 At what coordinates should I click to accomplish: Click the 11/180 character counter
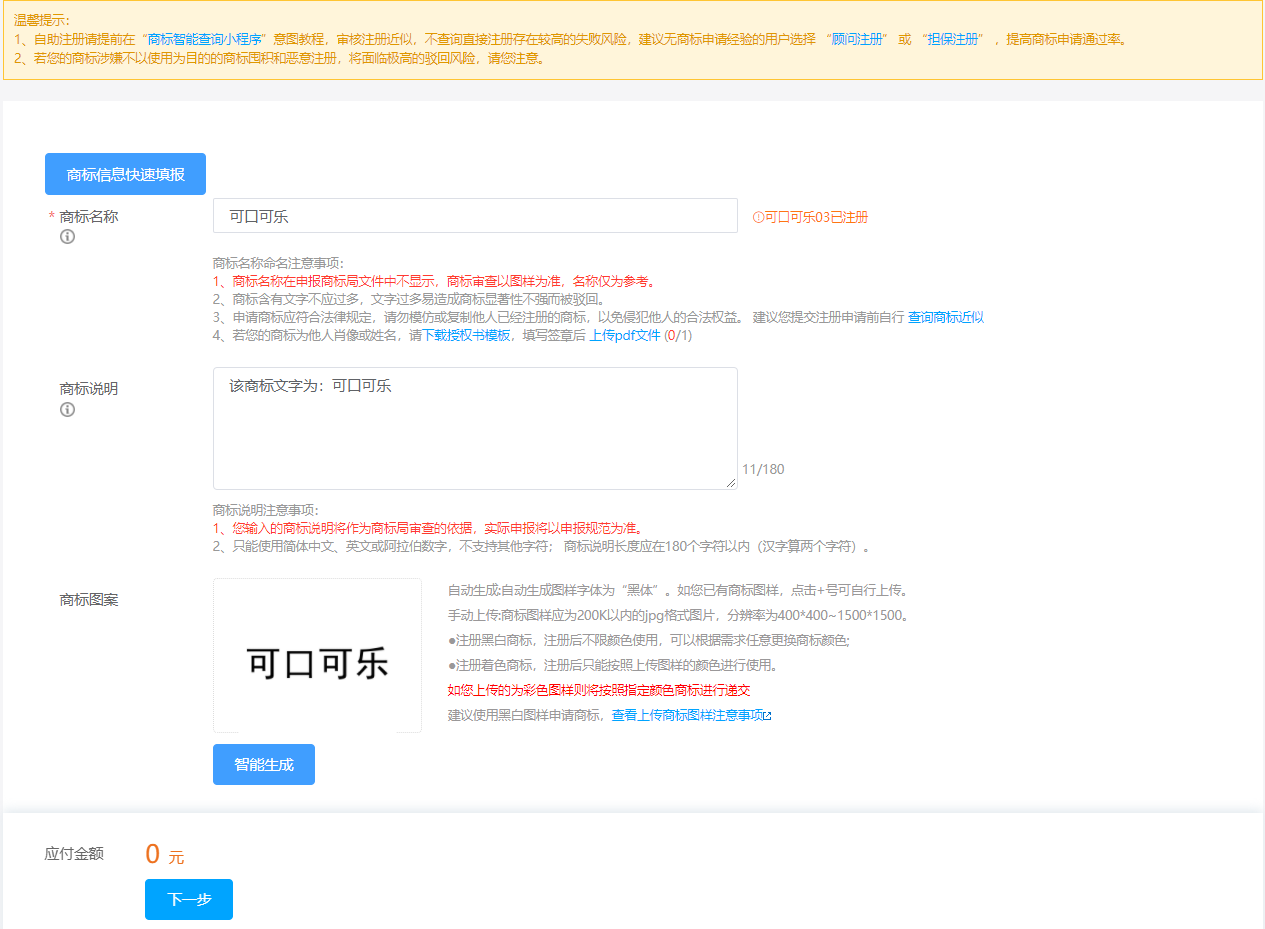[763, 469]
